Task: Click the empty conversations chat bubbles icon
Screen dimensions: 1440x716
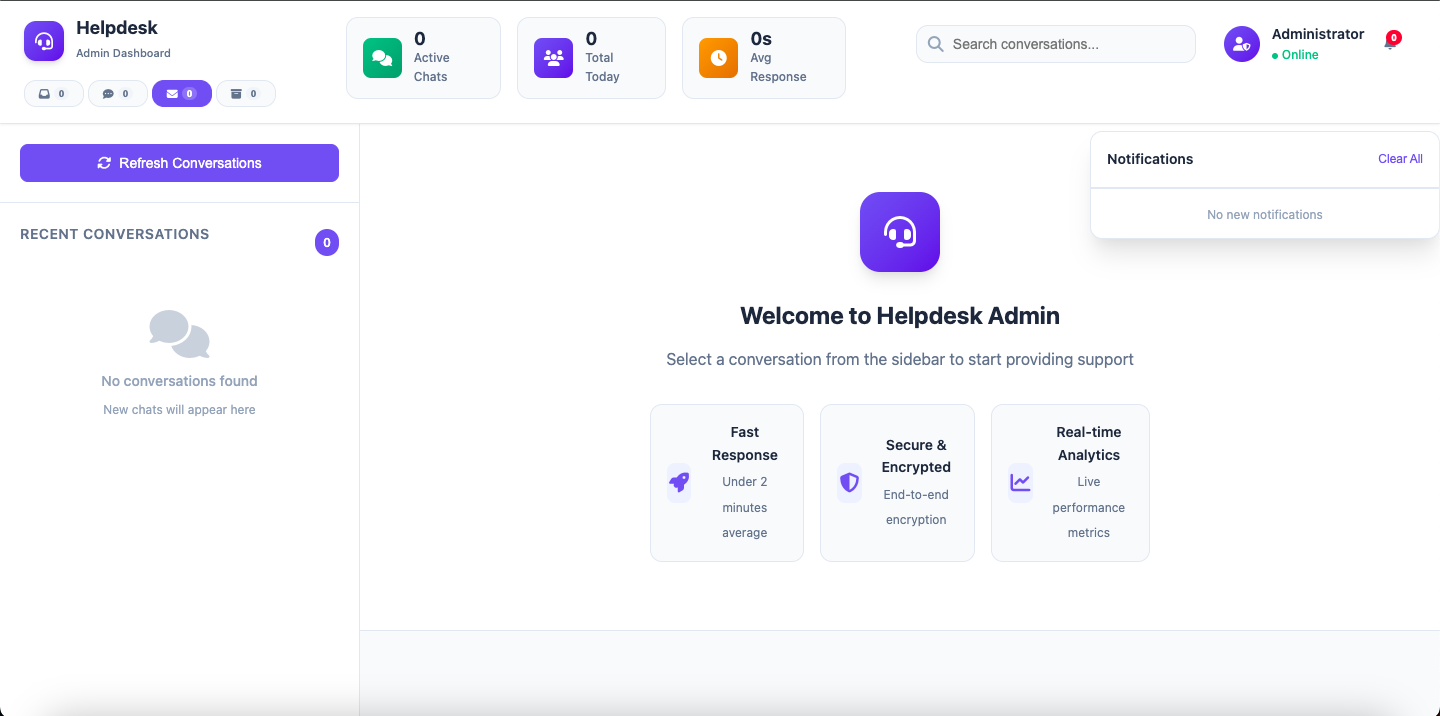Action: click(x=179, y=334)
